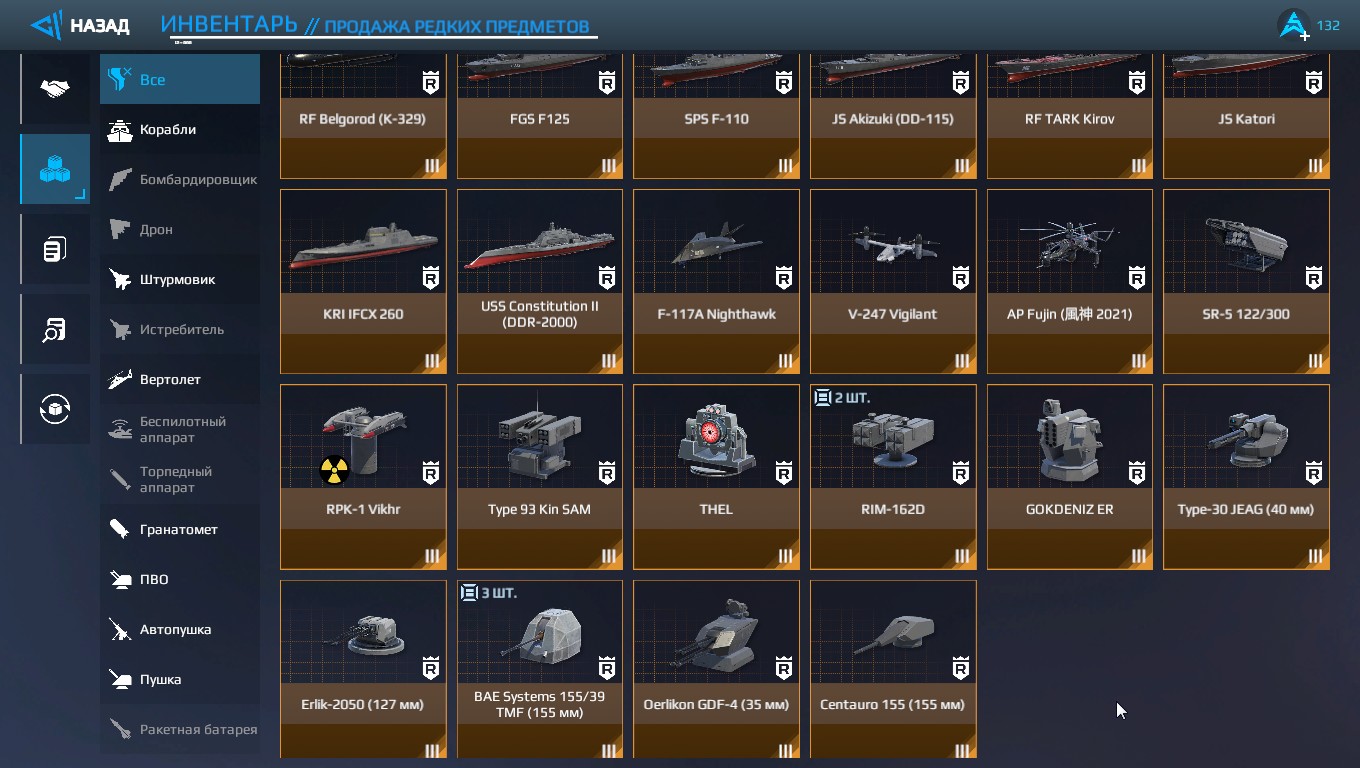Open the handshake trade icon in sidebar
Viewport: 1360px width, 768px height.
55,90
